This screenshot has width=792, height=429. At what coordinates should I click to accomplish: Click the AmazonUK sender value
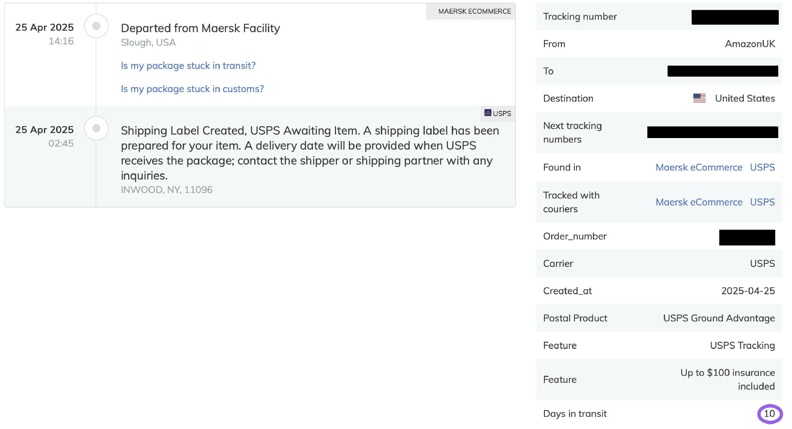pyautogui.click(x=750, y=44)
